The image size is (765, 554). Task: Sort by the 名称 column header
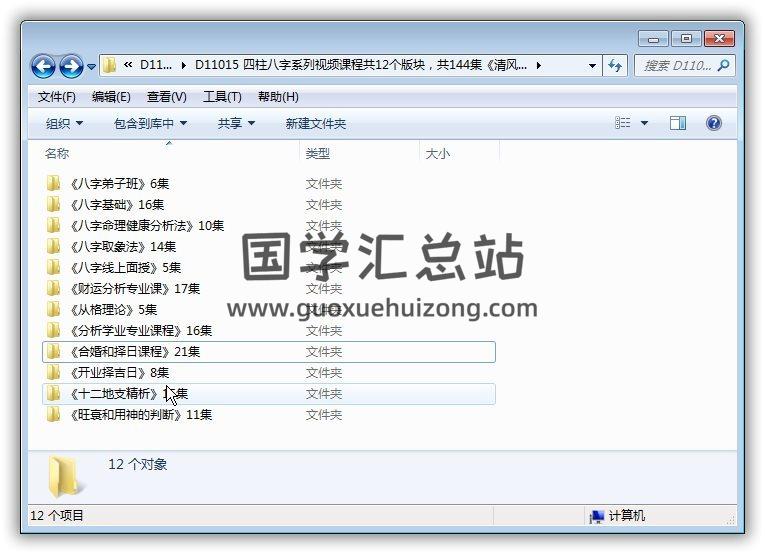pyautogui.click(x=57, y=154)
